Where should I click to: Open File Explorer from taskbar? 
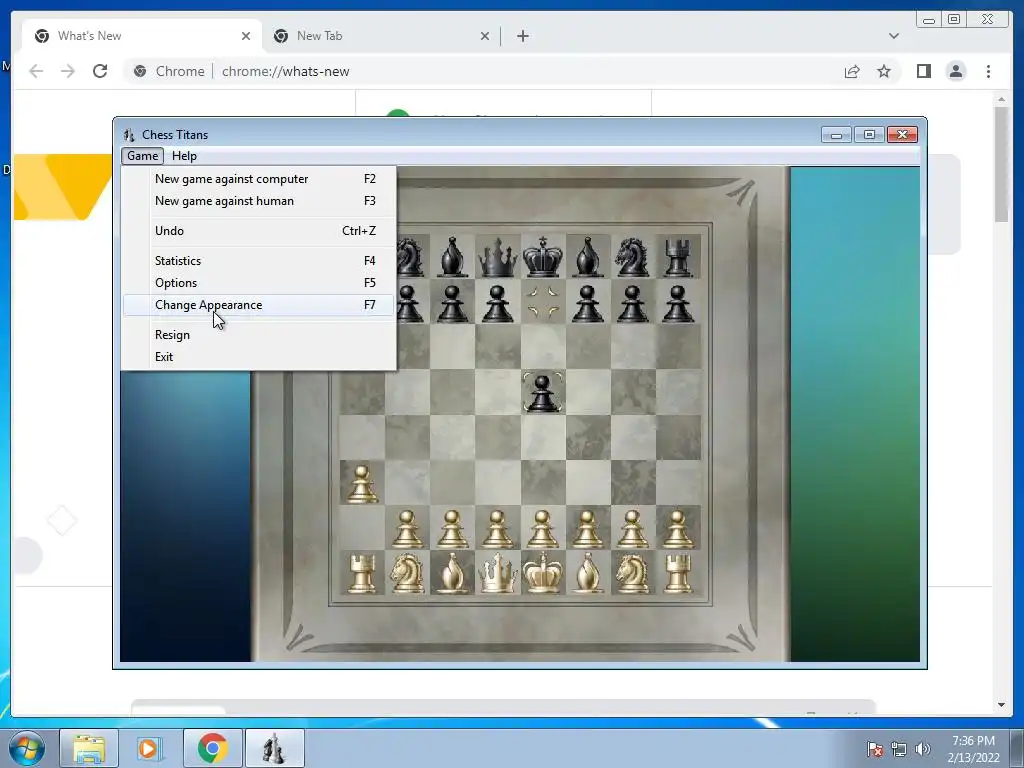coord(89,748)
